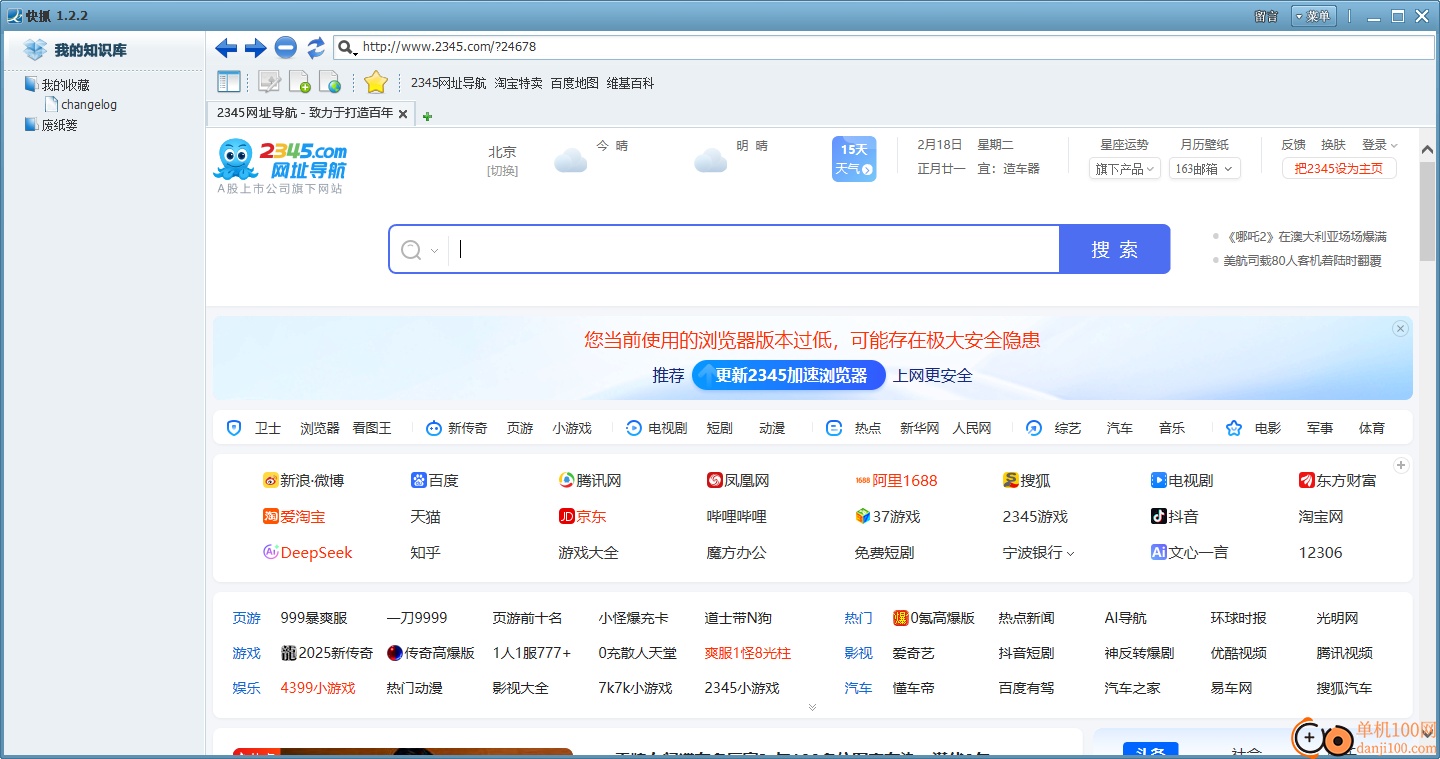This screenshot has height=759, width=1440.
Task: Open the 维基百科 bookmark
Action: tap(630, 83)
